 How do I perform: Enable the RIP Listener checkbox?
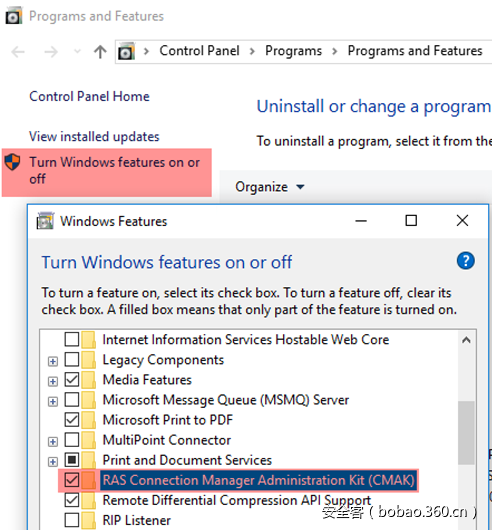[72, 520]
